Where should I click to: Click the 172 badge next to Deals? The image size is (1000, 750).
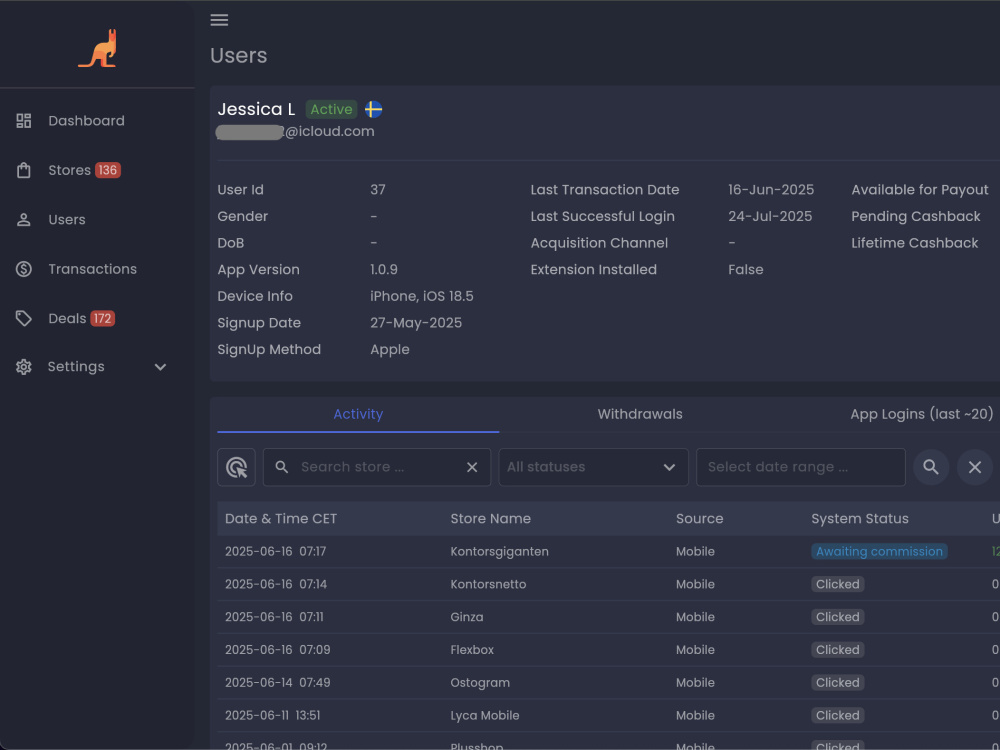pos(102,318)
